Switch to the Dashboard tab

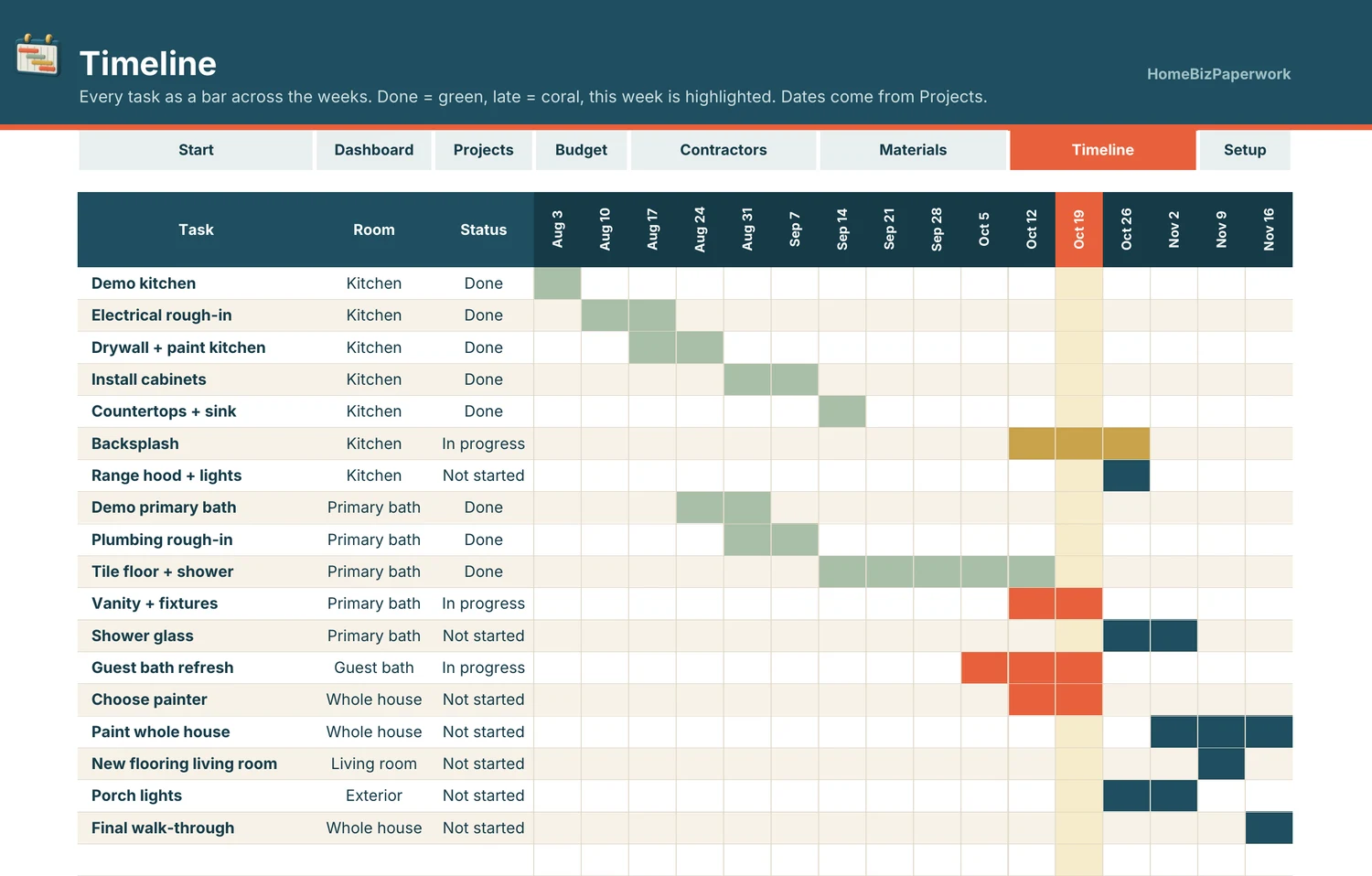[374, 150]
